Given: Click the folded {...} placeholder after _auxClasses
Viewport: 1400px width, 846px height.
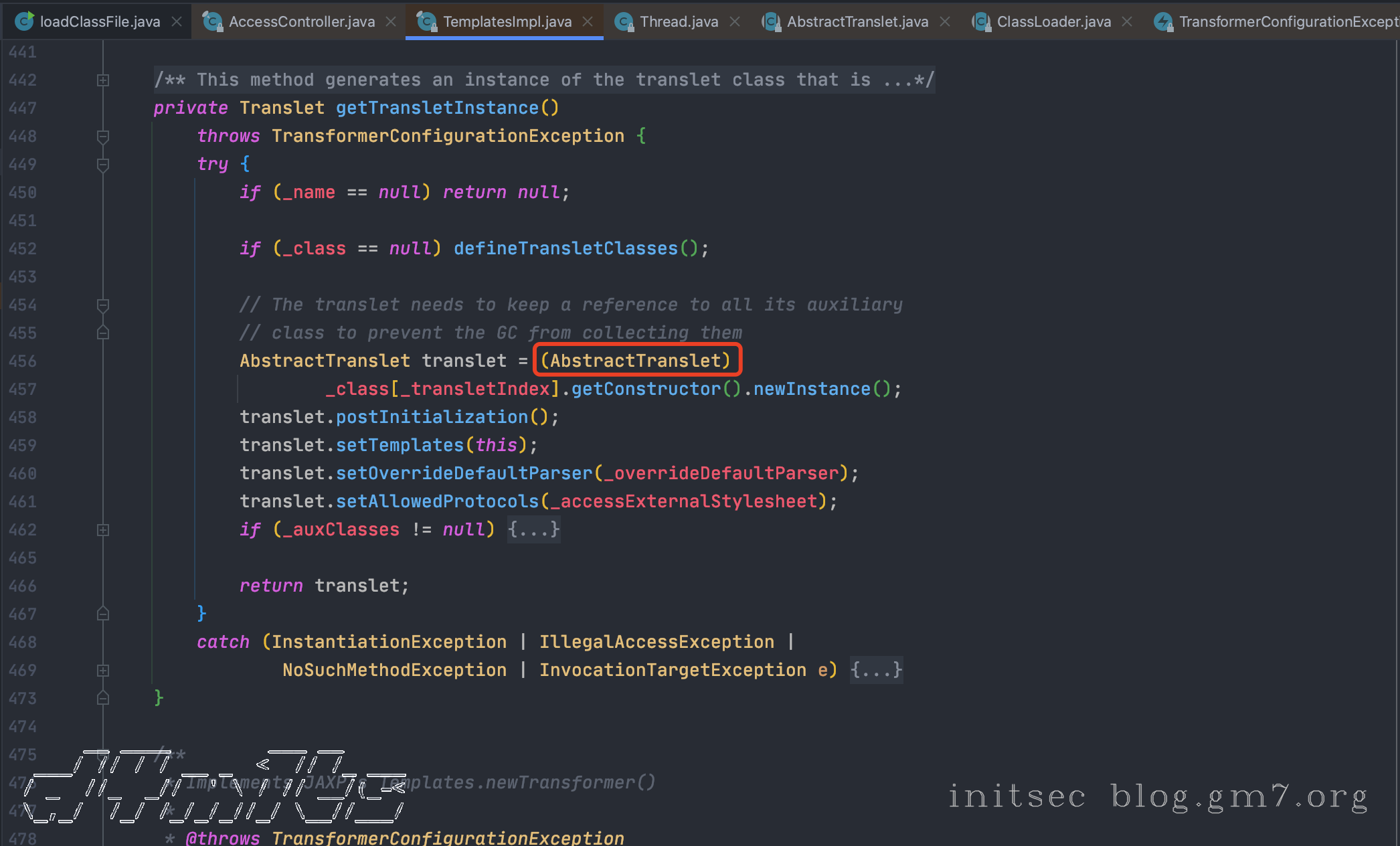Looking at the screenshot, I should tap(533, 529).
